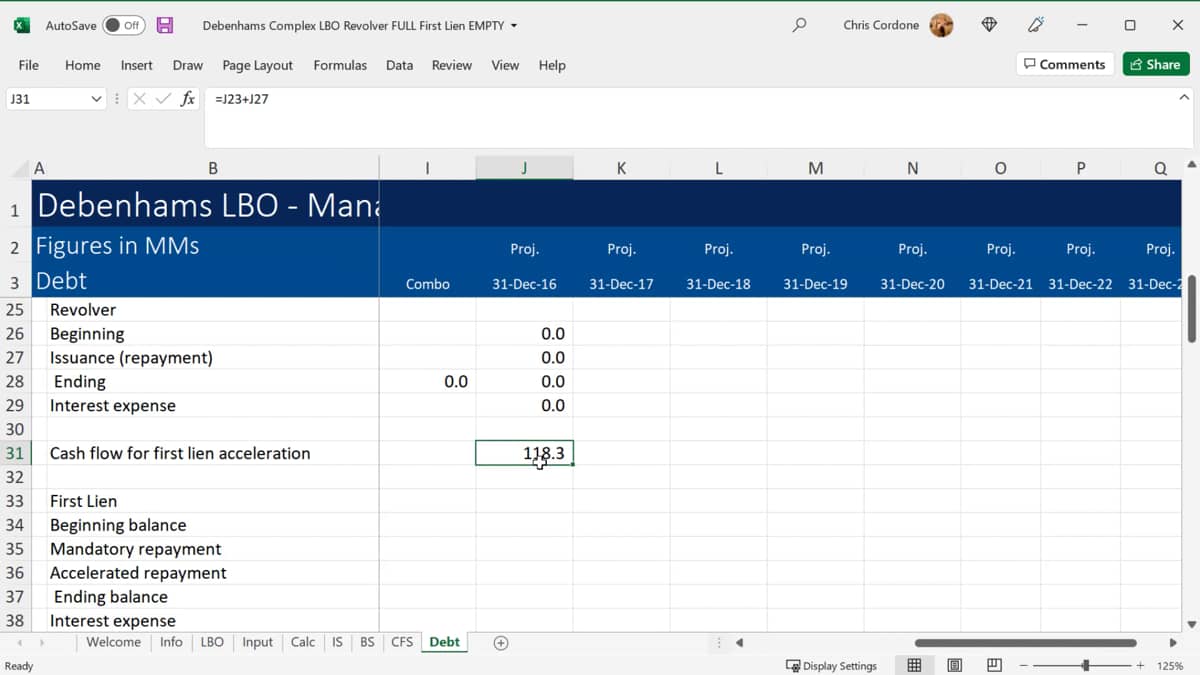Click the zoom in plus button
Viewport: 1200px width, 675px height.
pyautogui.click(x=1140, y=665)
